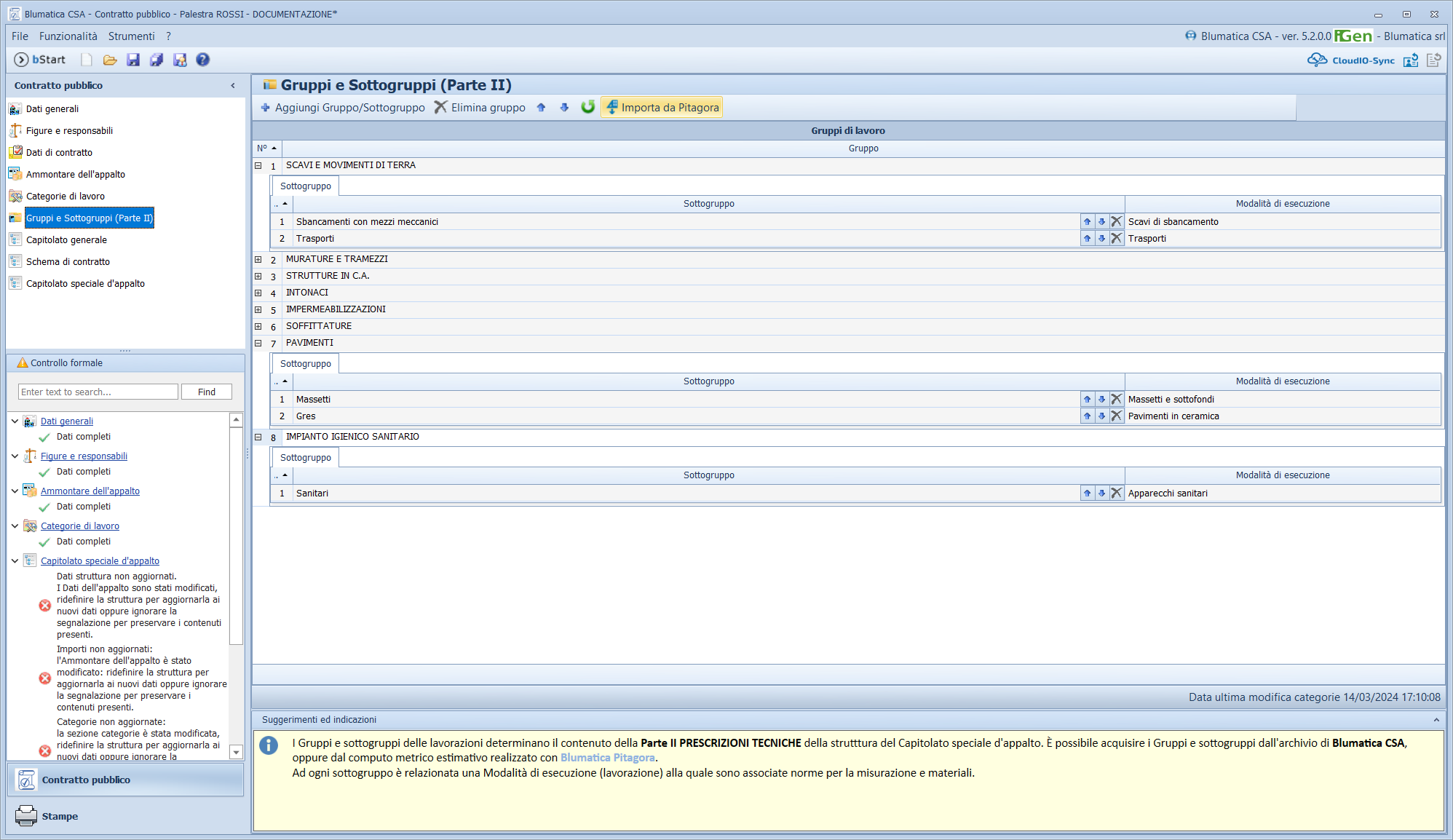Delete the Sbancamenti con mezzi meccanici subgroup
Image resolution: width=1453 pixels, height=840 pixels.
tap(1117, 222)
